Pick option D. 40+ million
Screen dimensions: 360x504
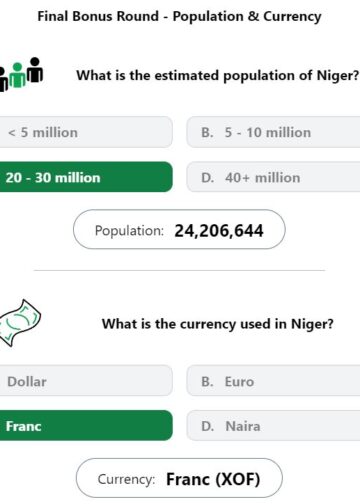(273, 177)
